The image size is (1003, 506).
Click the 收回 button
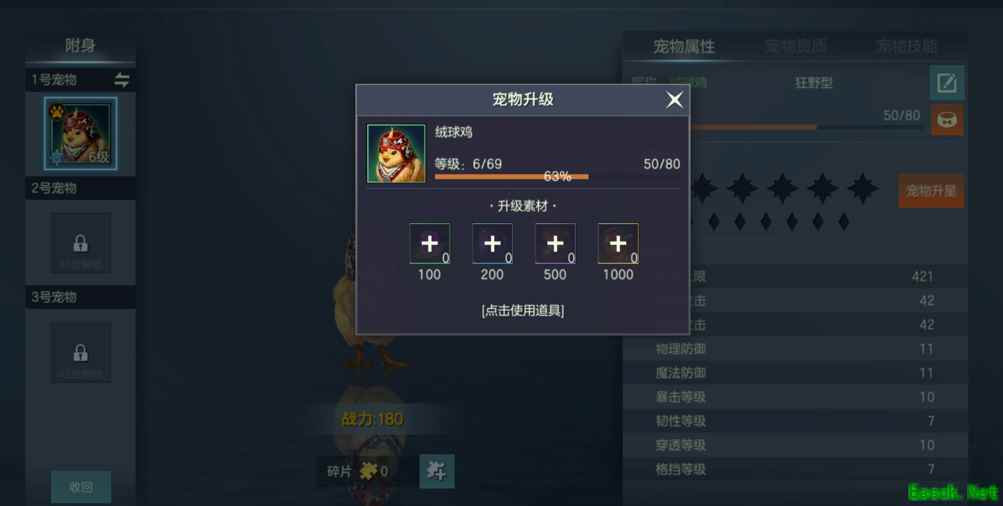[81, 487]
